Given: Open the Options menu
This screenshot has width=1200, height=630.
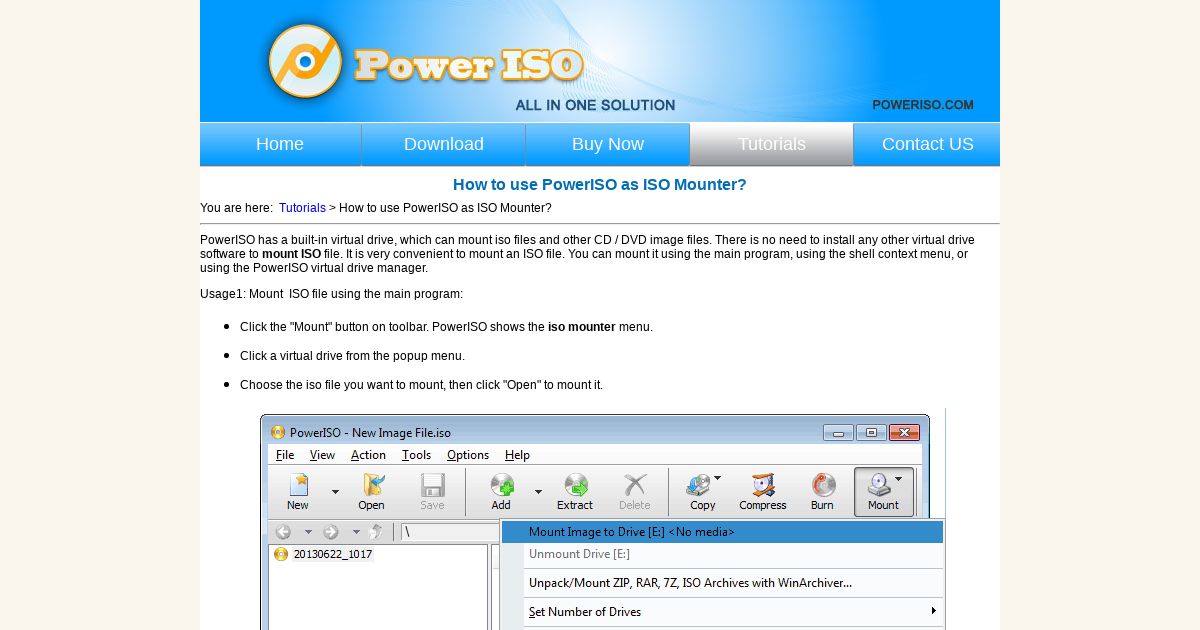Looking at the screenshot, I should 468,455.
